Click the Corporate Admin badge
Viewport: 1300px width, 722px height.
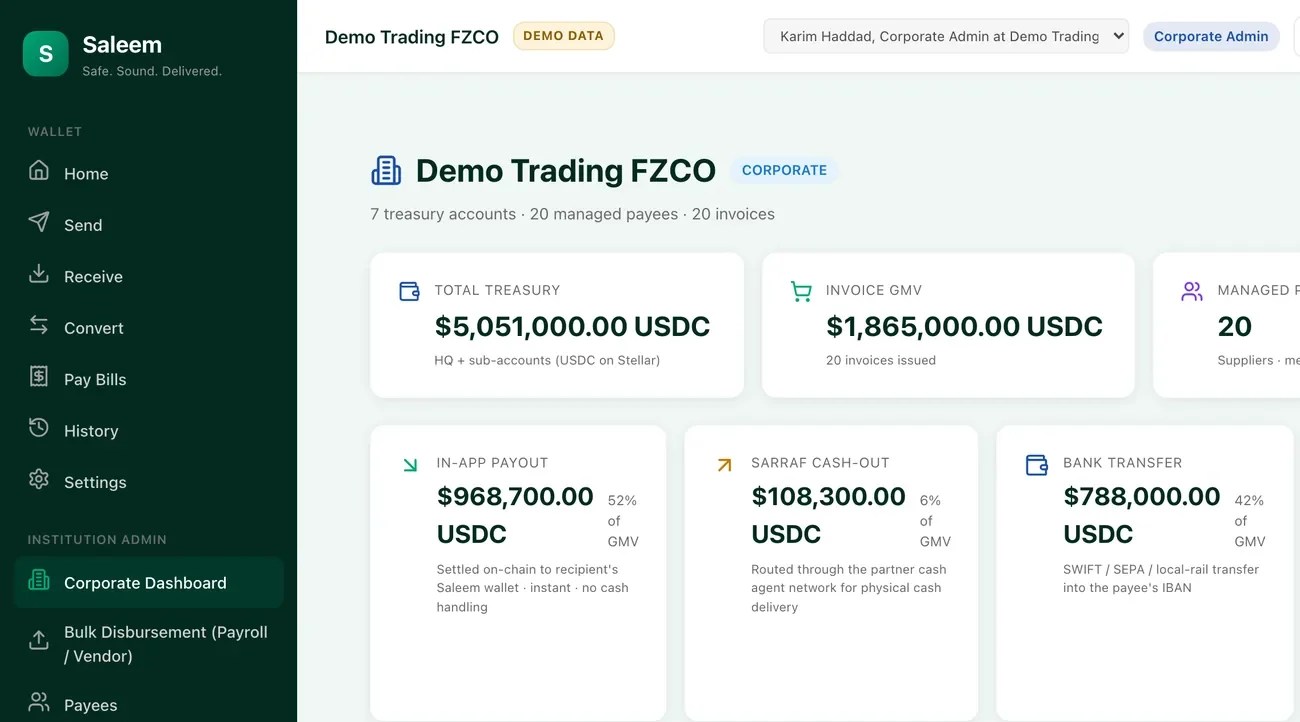tap(1211, 36)
